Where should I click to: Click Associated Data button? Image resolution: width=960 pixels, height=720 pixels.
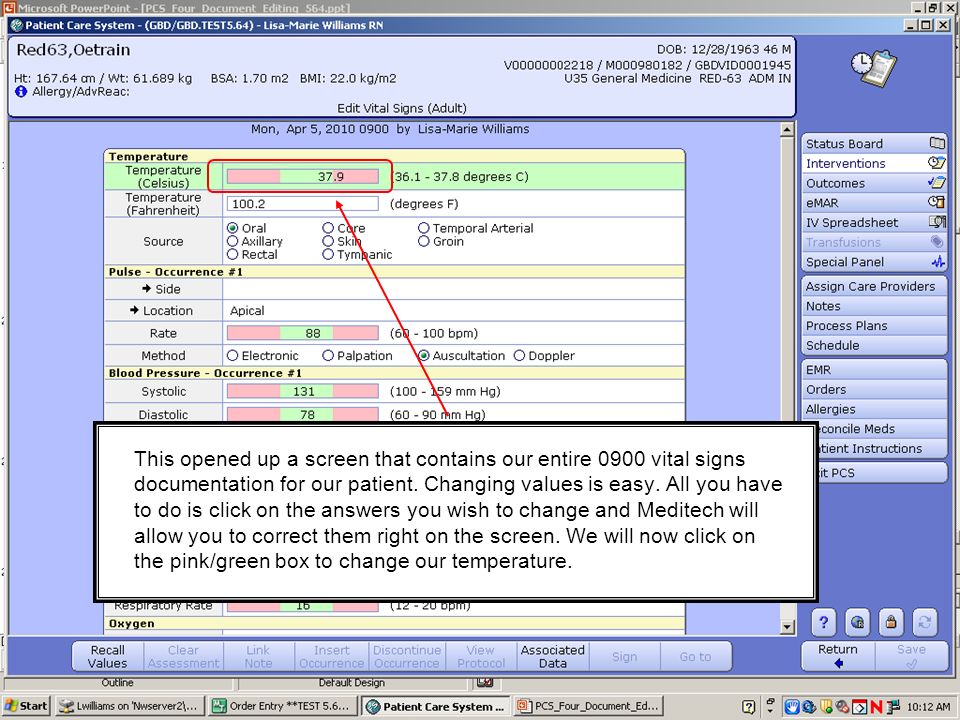(x=552, y=656)
